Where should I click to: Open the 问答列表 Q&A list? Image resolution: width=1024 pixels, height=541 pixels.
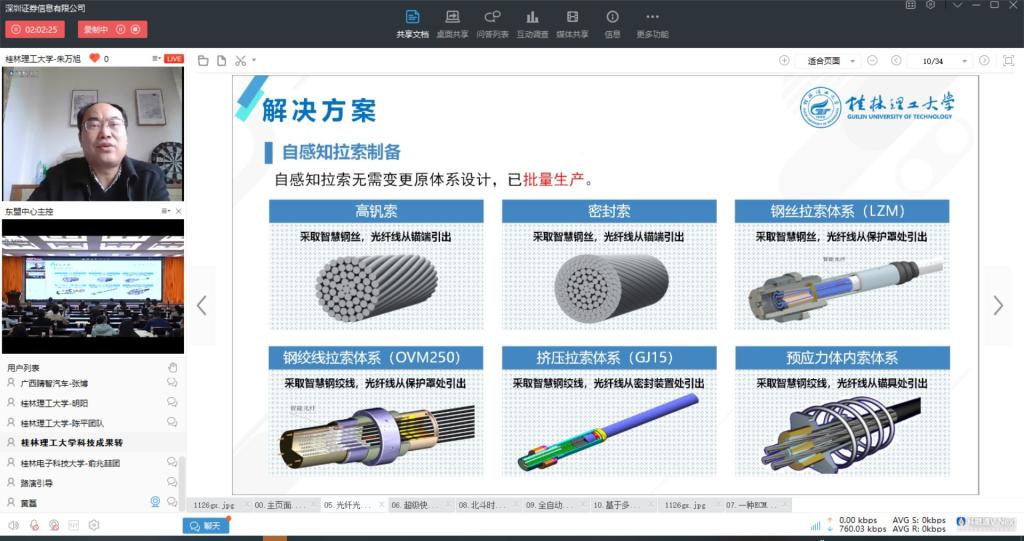coord(492,23)
